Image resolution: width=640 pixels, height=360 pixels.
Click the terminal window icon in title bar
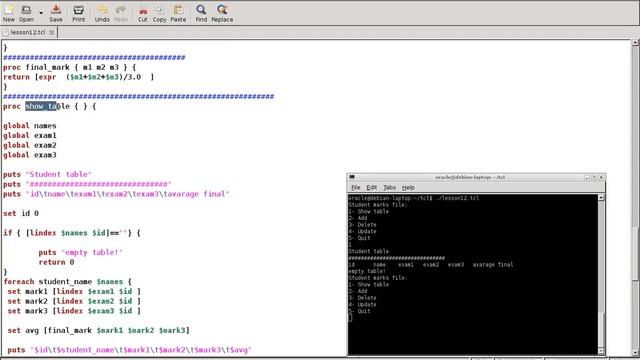click(x=352, y=177)
